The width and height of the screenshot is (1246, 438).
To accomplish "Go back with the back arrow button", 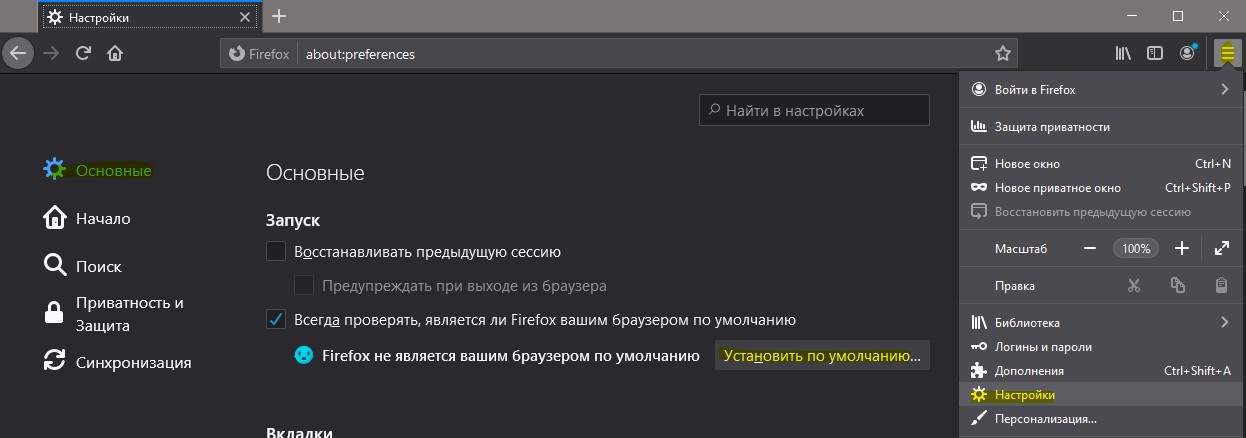I will [18, 53].
